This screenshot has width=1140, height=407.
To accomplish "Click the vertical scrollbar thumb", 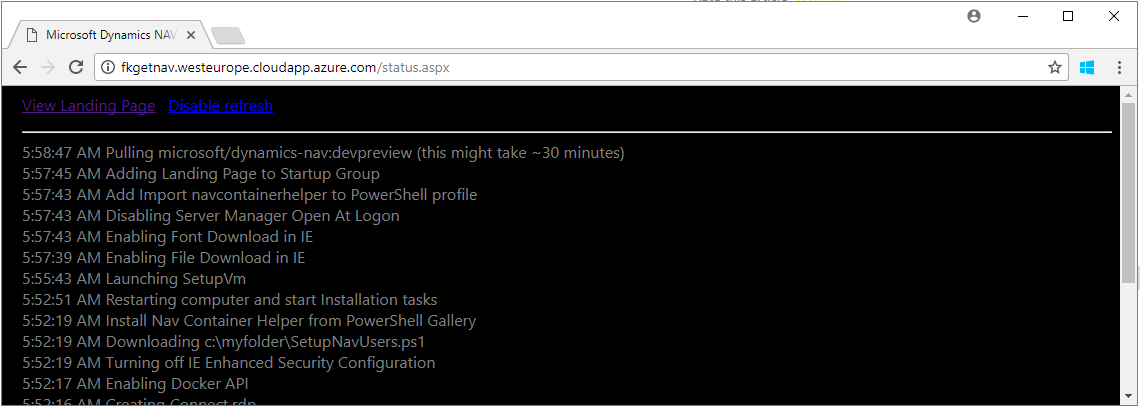I will [1129, 190].
